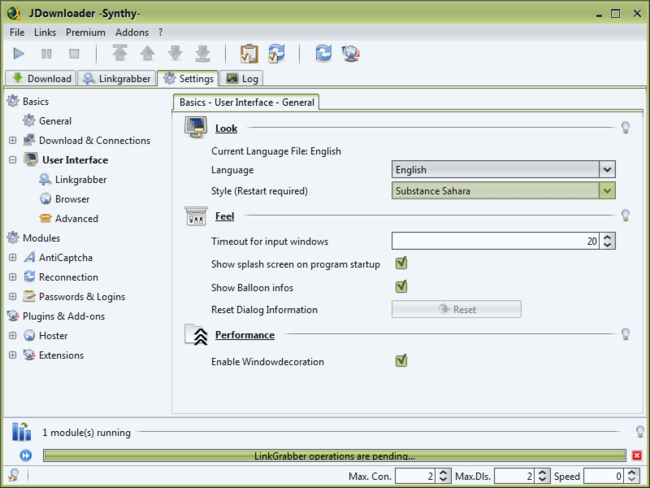Image resolution: width=650 pixels, height=488 pixels.
Task: Click Reset dialog information button
Action: [456, 309]
